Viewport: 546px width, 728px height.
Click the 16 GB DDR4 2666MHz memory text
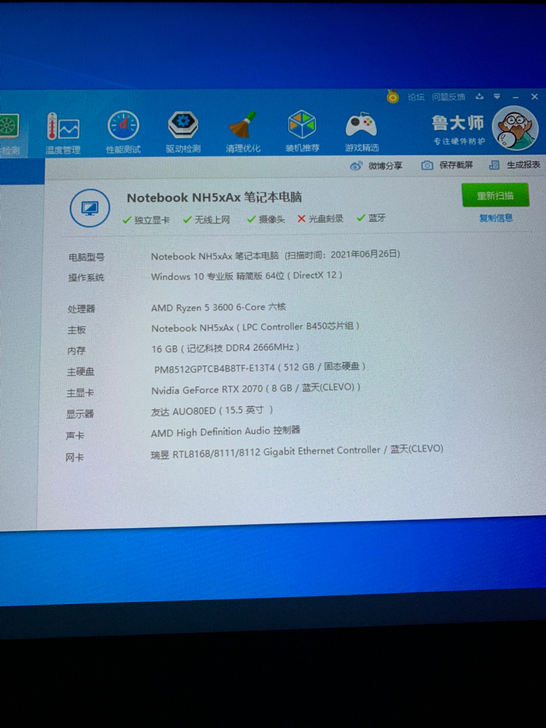225,348
